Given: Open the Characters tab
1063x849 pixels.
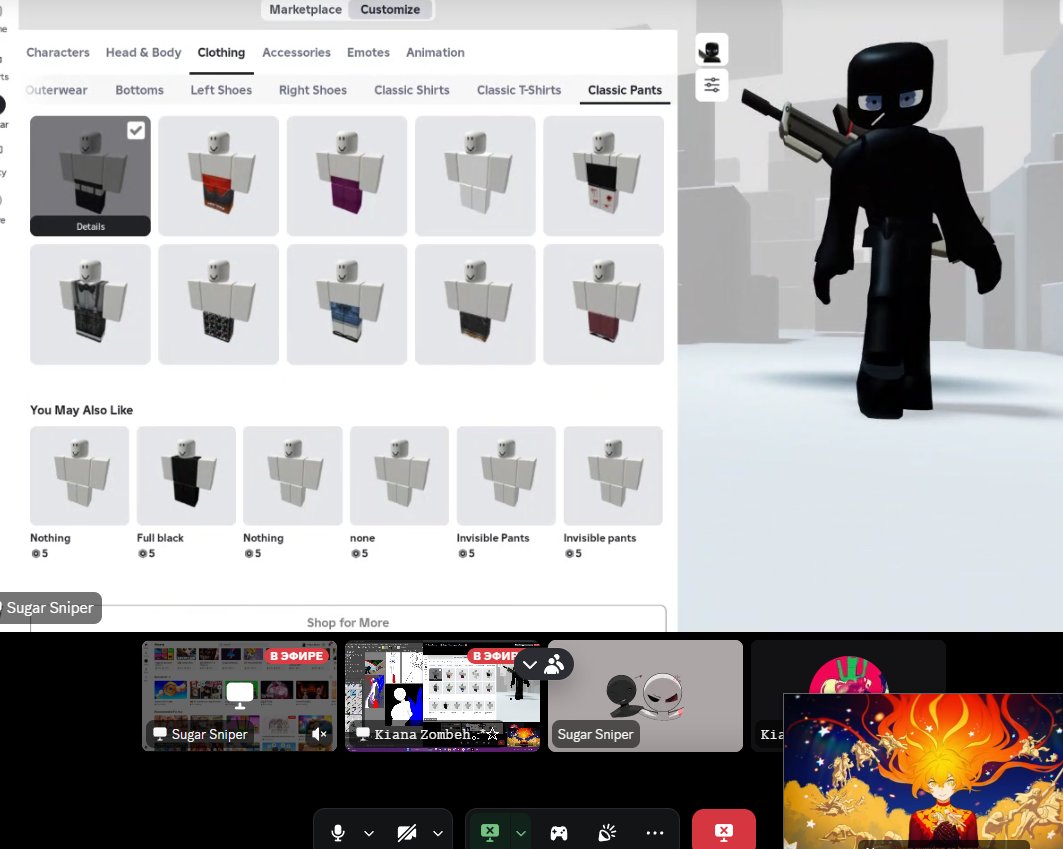Looking at the screenshot, I should click(58, 52).
